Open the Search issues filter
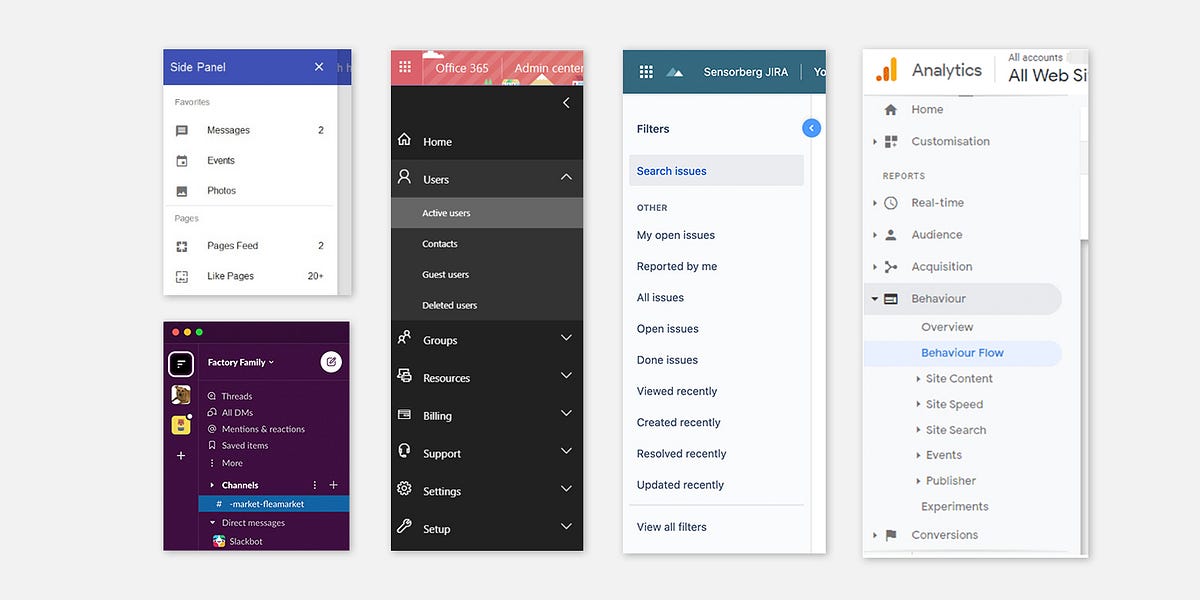 pyautogui.click(x=671, y=170)
